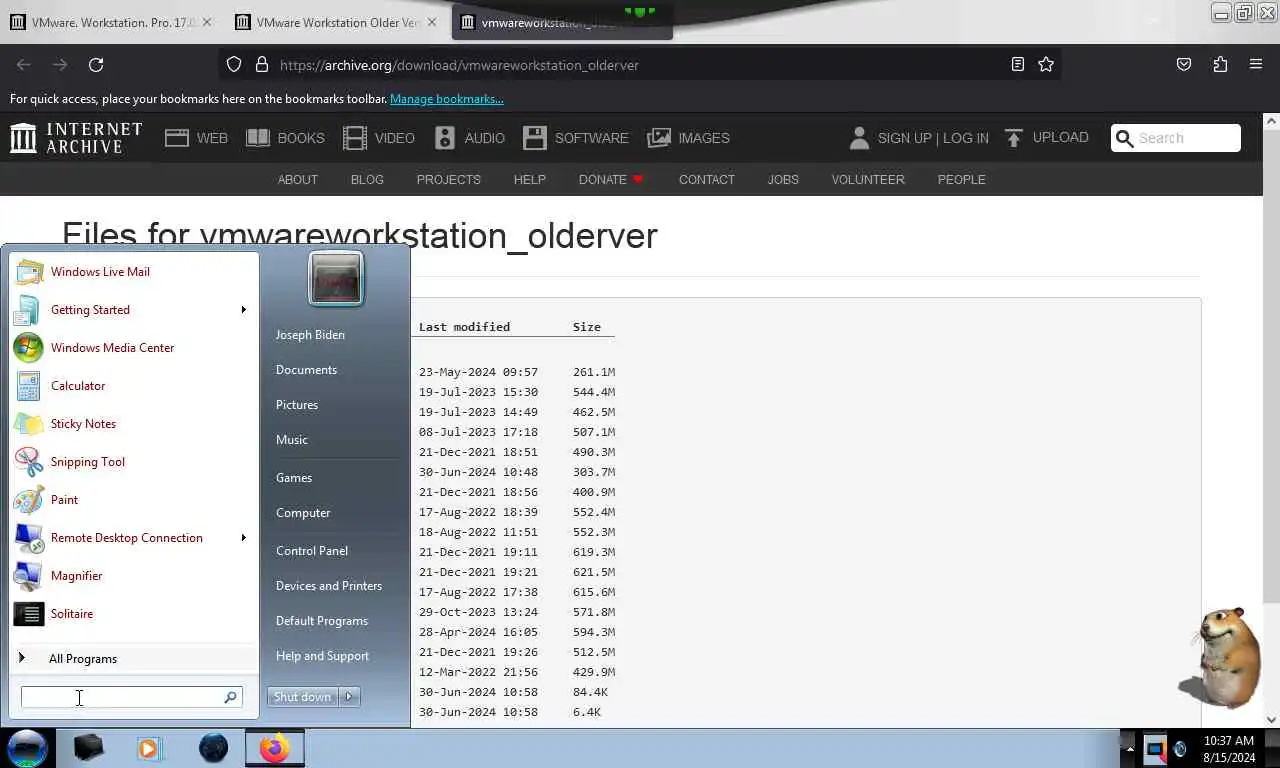Click the Shut down button
The width and height of the screenshot is (1280, 768).
[302, 697]
